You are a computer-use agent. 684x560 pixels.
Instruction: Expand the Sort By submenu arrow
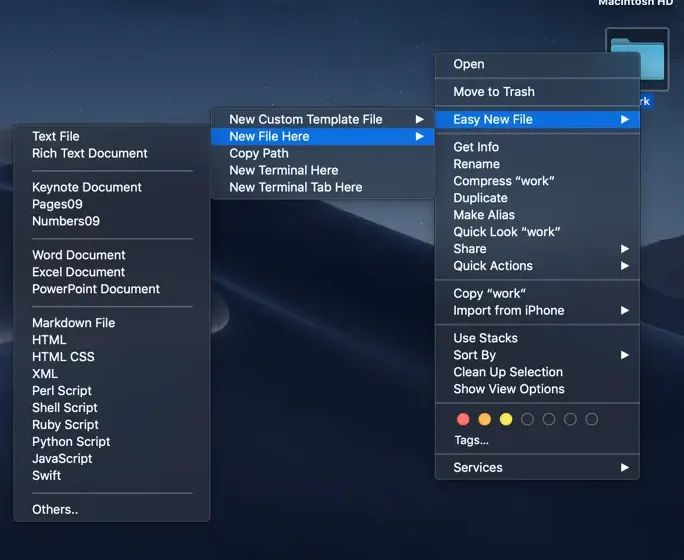pyautogui.click(x=625, y=355)
